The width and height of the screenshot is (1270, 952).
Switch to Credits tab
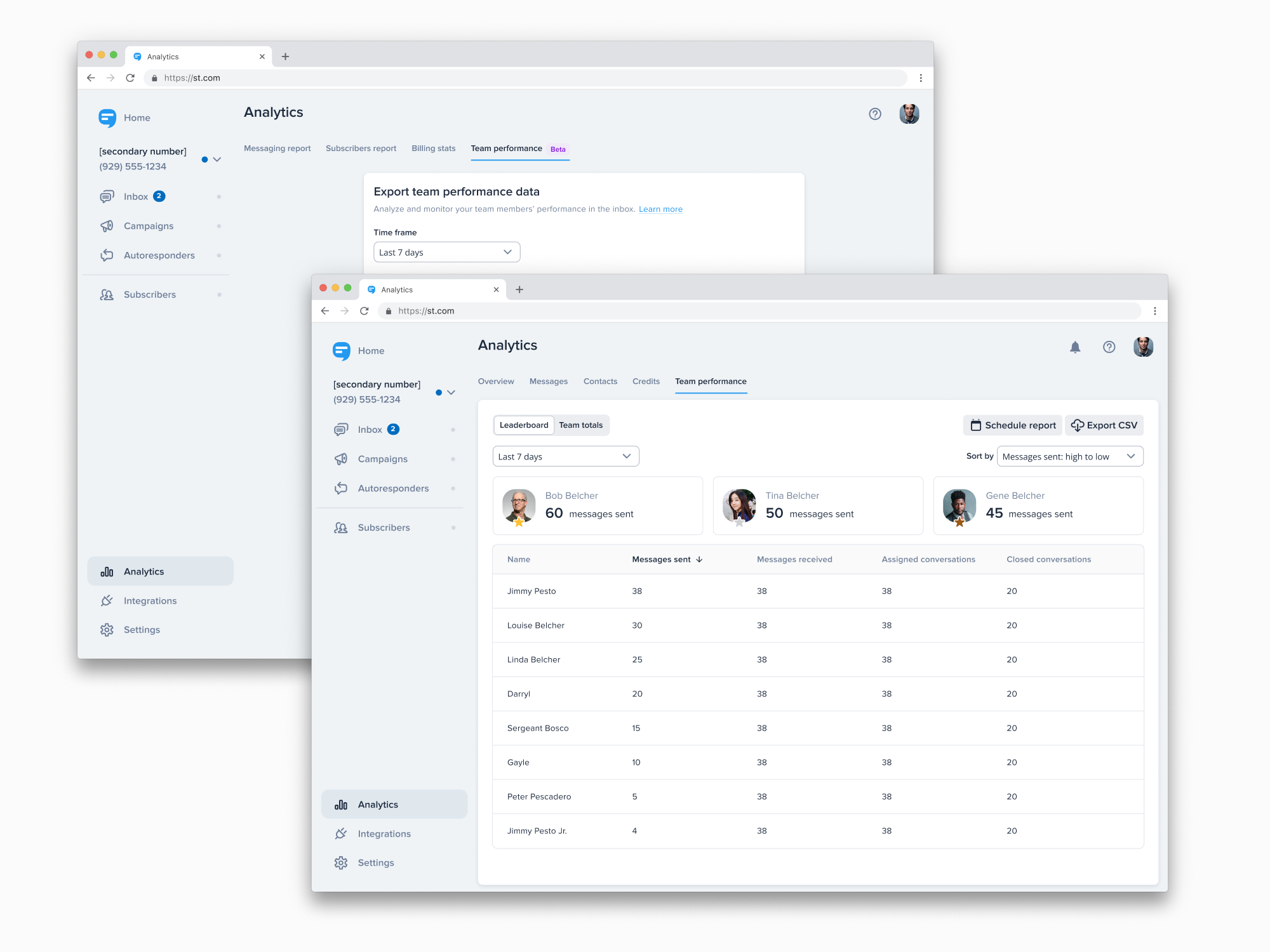click(x=646, y=381)
